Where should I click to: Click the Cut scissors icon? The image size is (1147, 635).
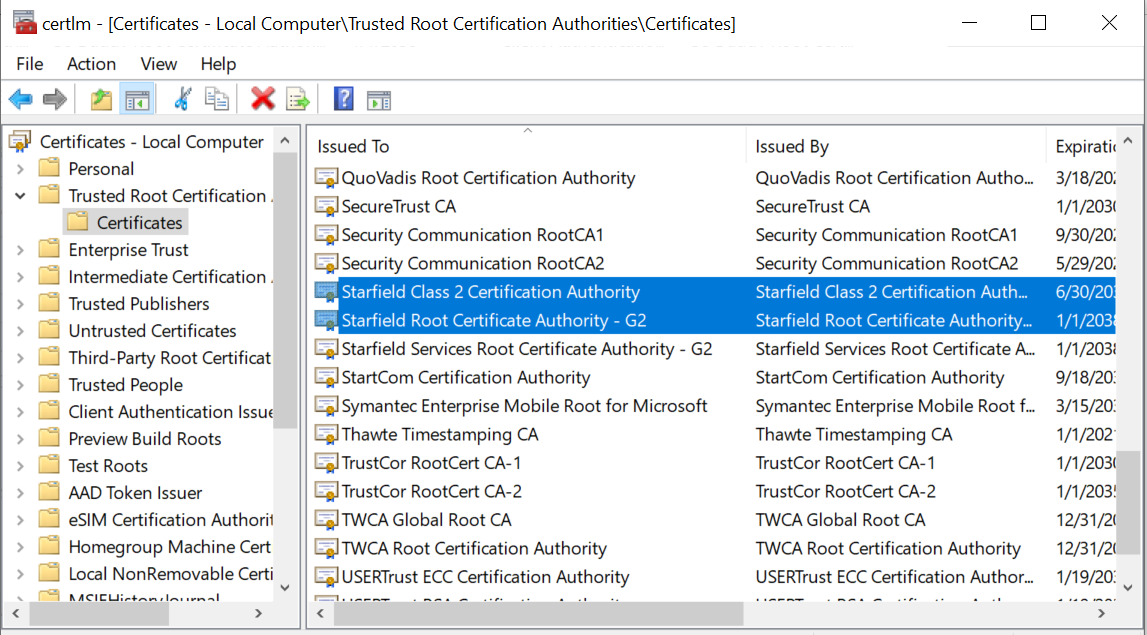(182, 99)
